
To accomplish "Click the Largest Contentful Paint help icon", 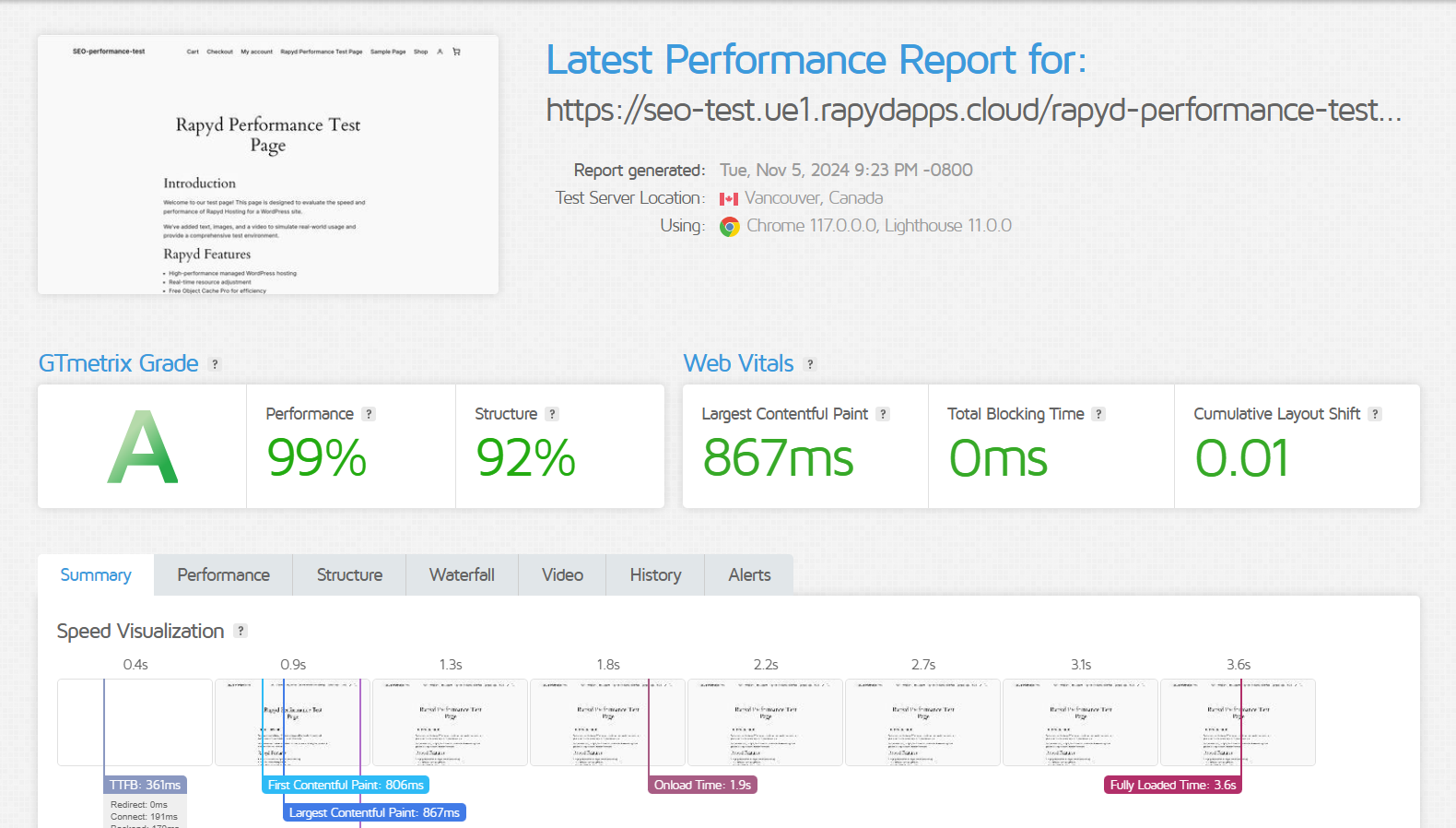I will coord(883,414).
